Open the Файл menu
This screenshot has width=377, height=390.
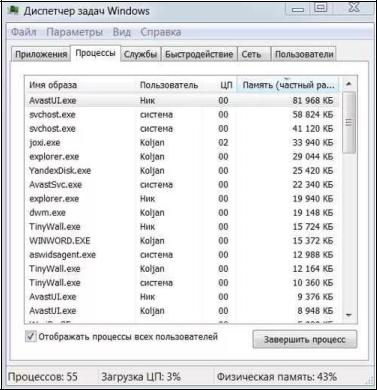pos(24,32)
